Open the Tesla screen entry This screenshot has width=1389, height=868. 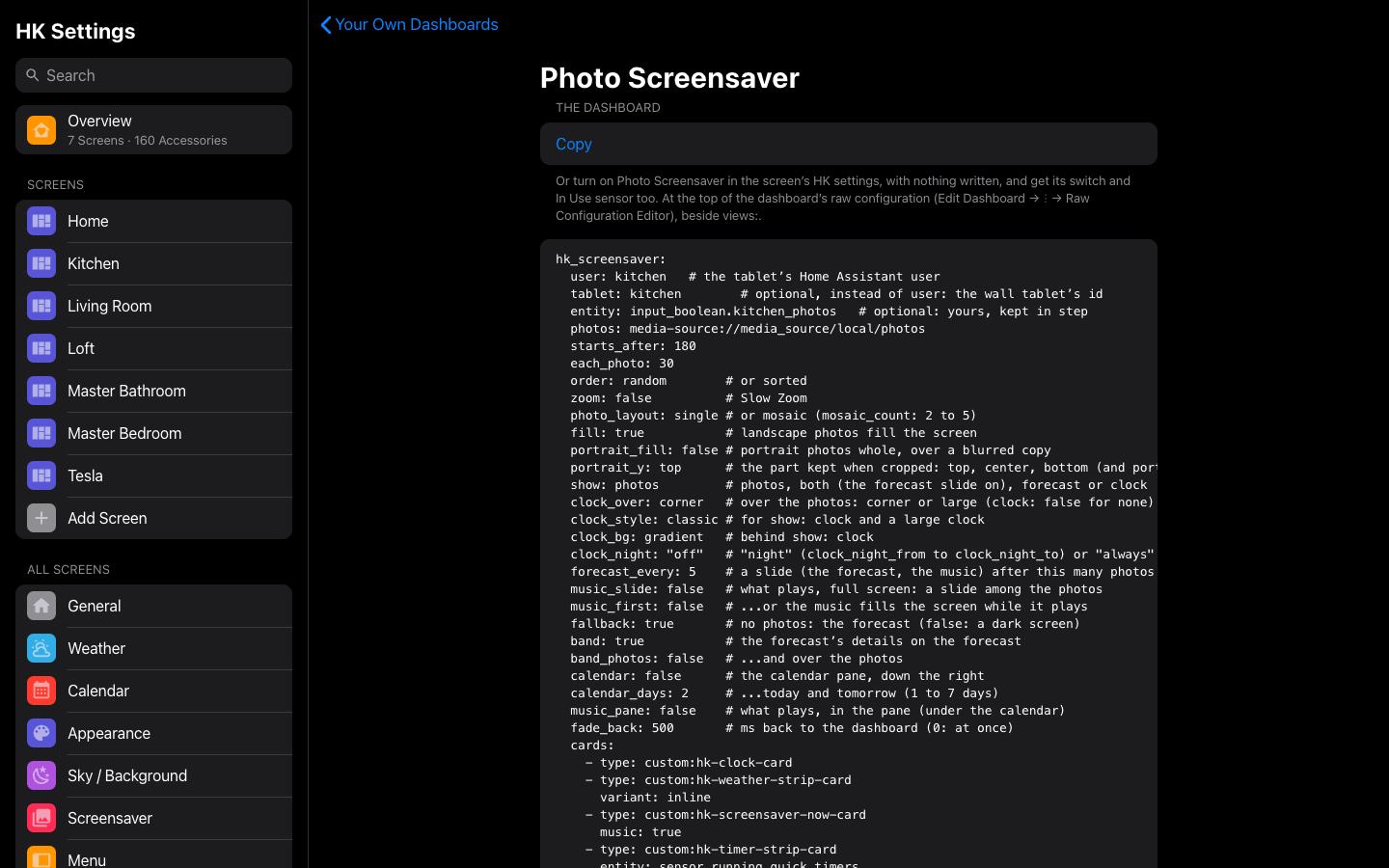[x=153, y=475]
